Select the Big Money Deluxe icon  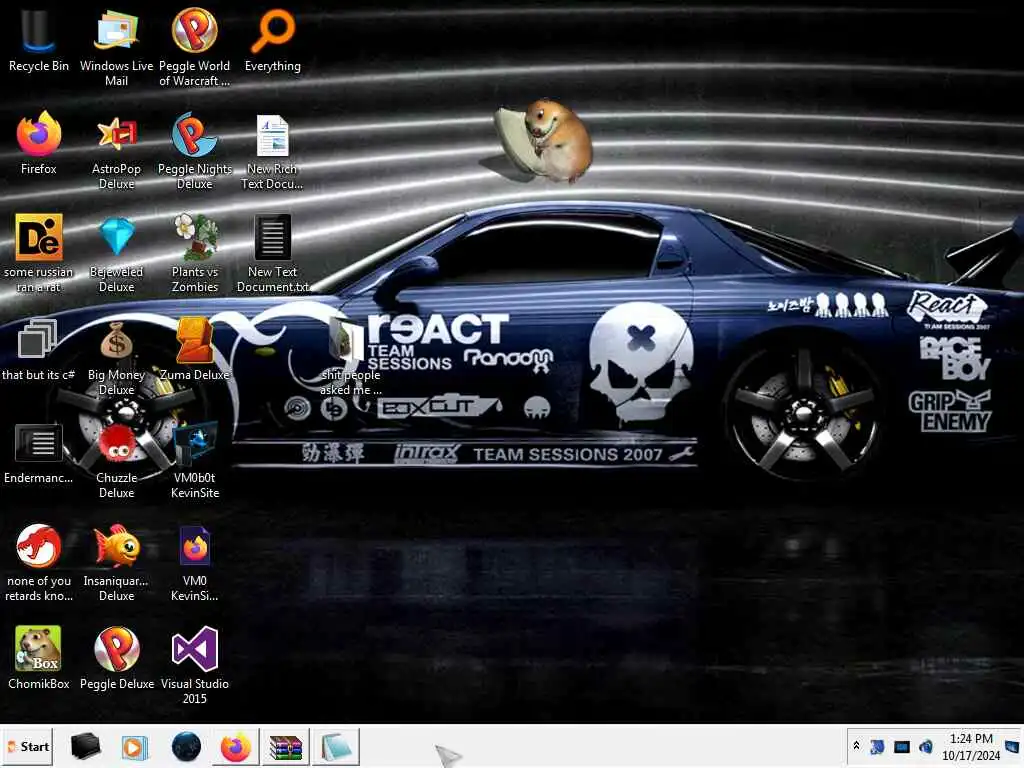pyautogui.click(x=116, y=357)
